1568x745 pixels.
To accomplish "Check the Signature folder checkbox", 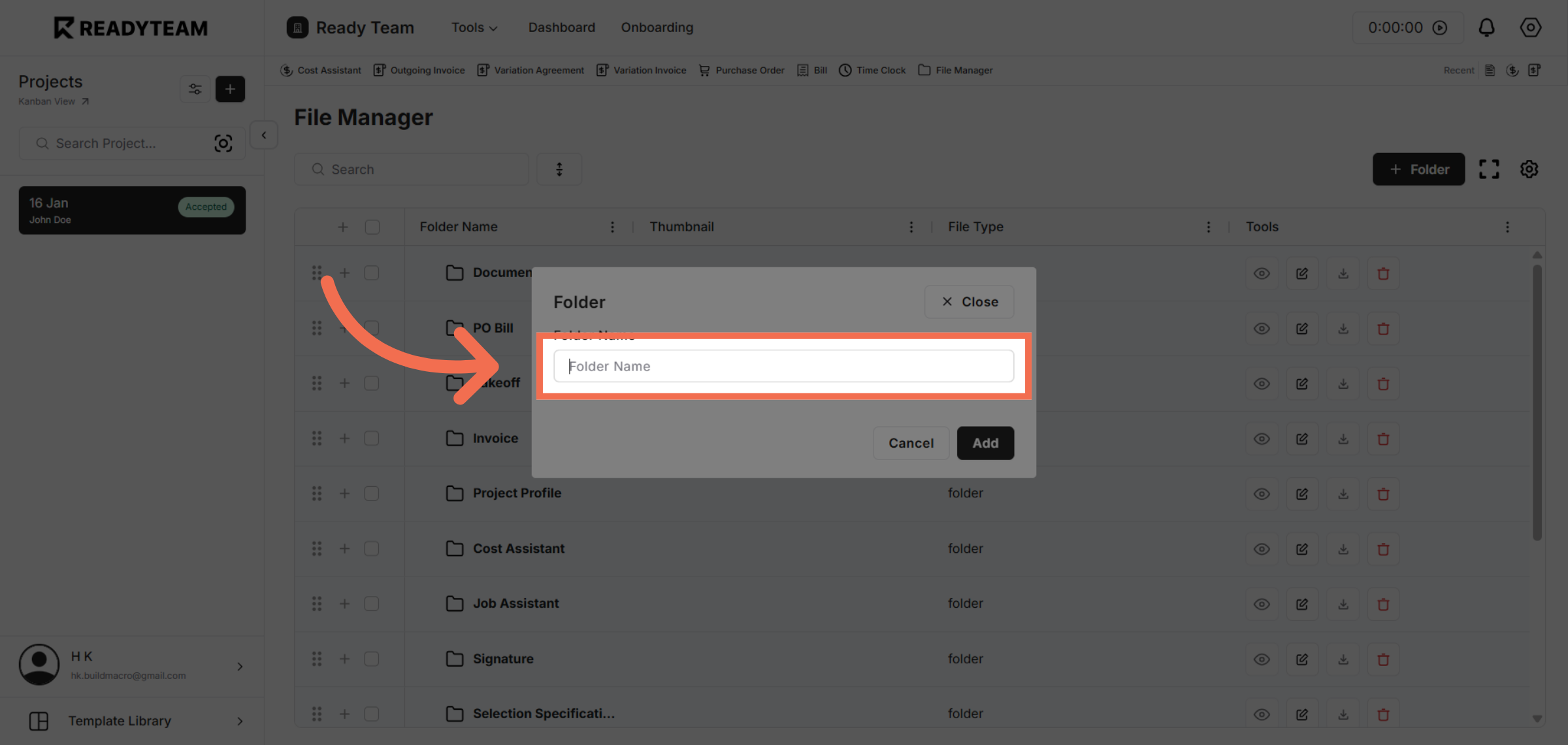I will 372,659.
